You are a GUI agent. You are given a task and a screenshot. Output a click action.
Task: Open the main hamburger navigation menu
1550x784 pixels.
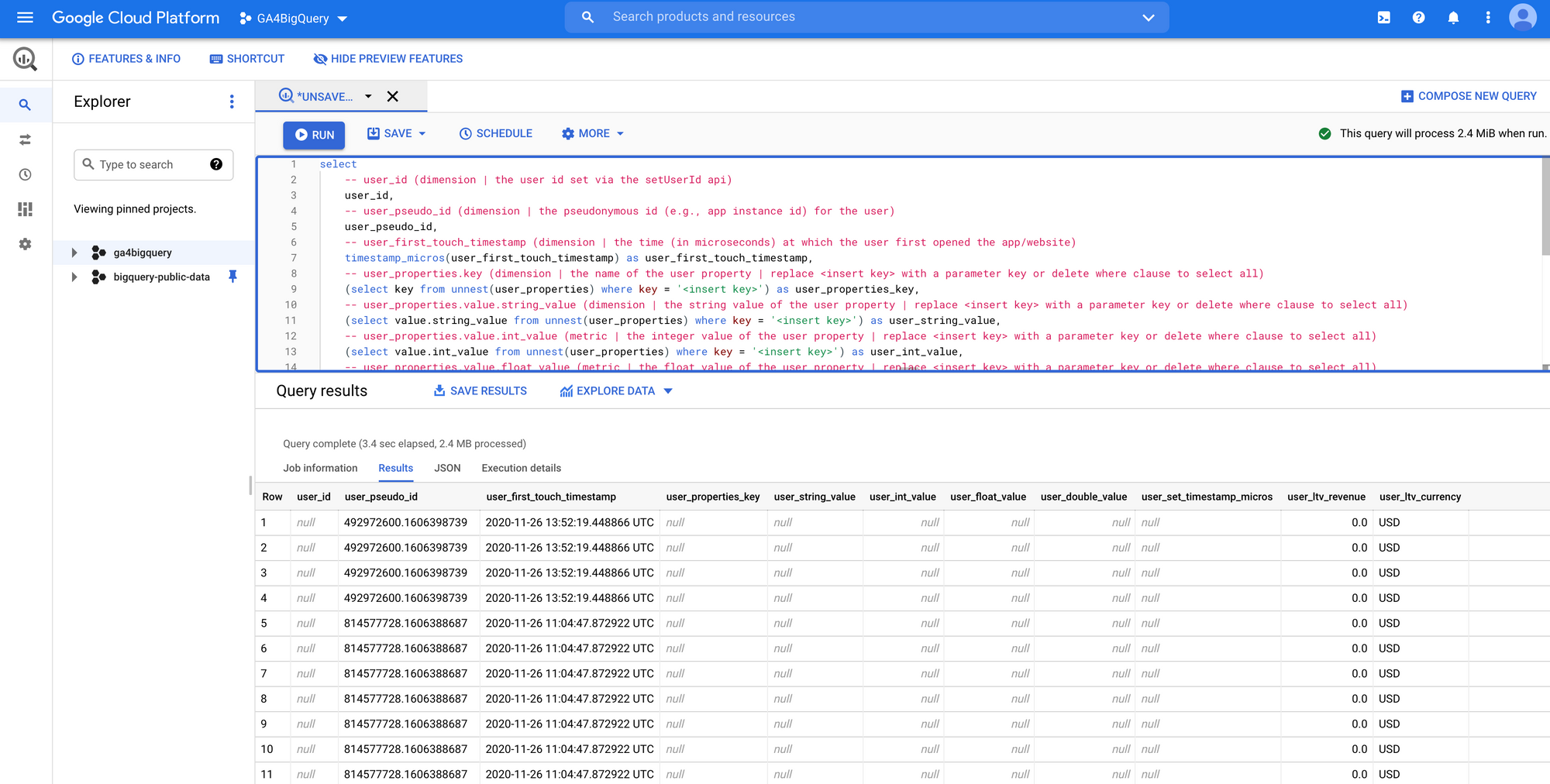point(25,17)
